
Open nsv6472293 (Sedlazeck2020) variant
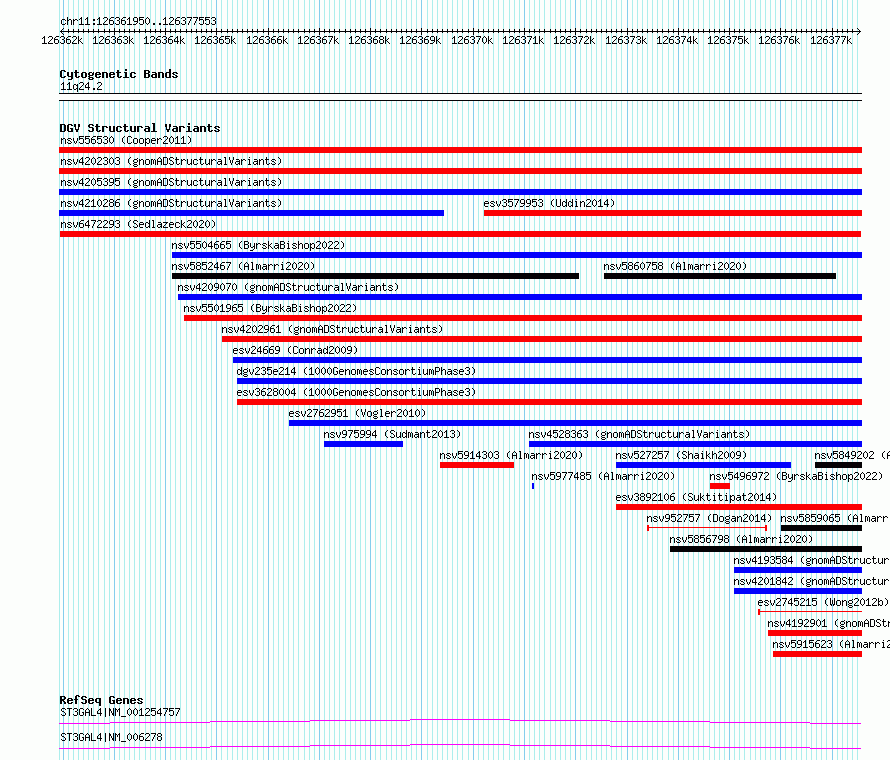click(138, 224)
